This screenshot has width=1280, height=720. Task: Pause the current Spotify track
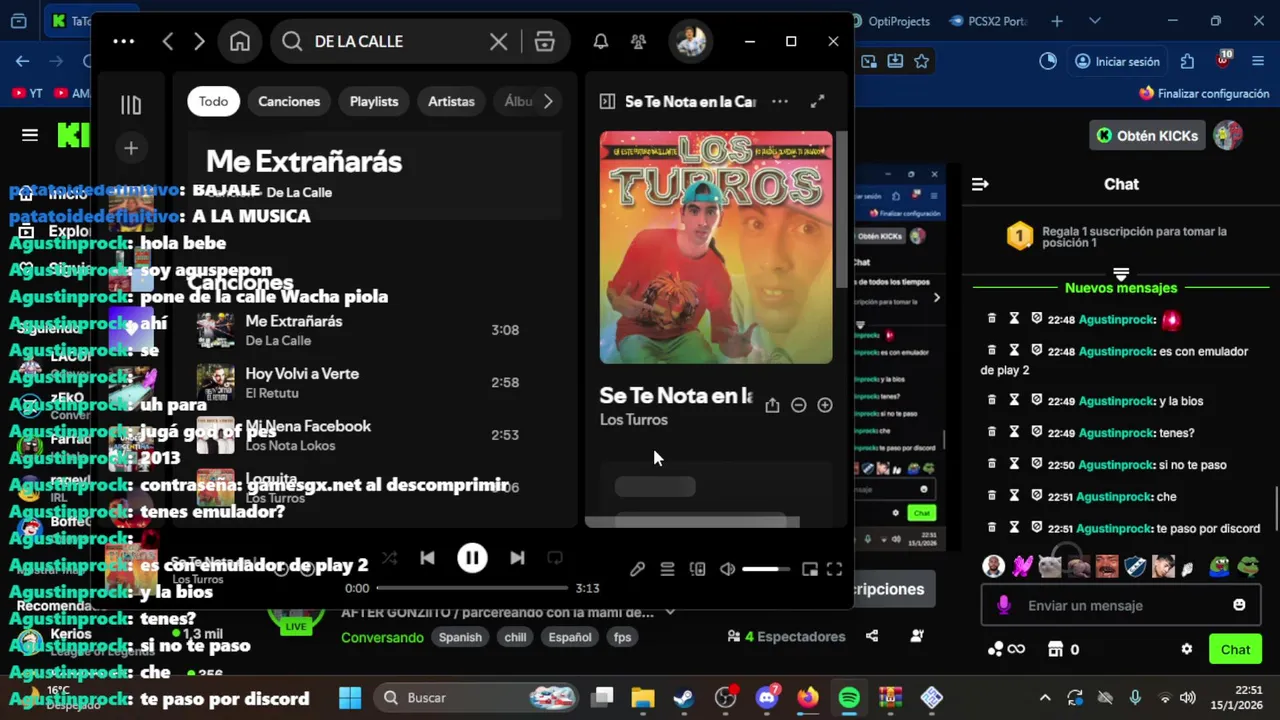[x=472, y=558]
